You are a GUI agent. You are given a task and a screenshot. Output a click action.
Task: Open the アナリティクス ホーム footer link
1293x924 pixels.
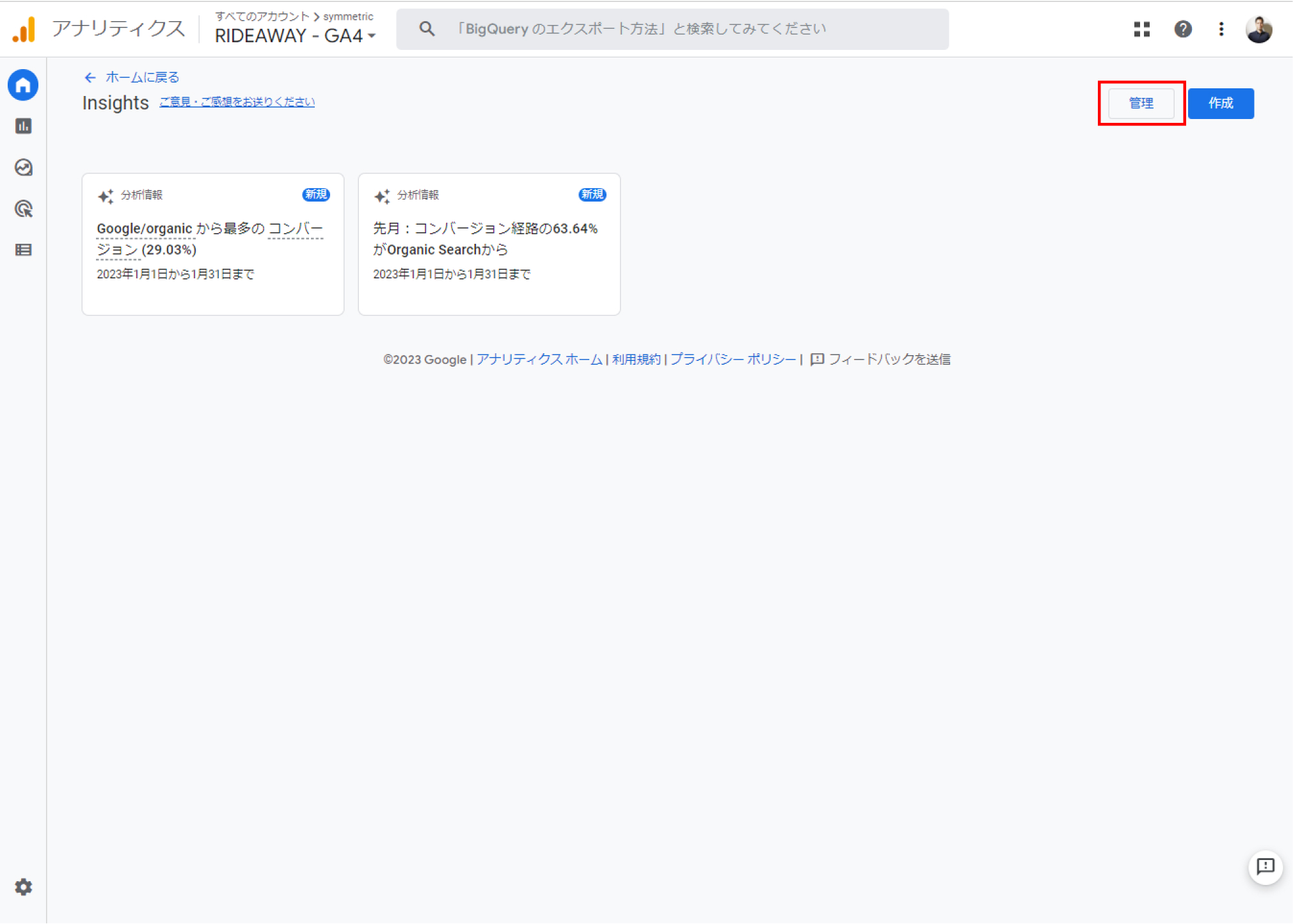539,360
